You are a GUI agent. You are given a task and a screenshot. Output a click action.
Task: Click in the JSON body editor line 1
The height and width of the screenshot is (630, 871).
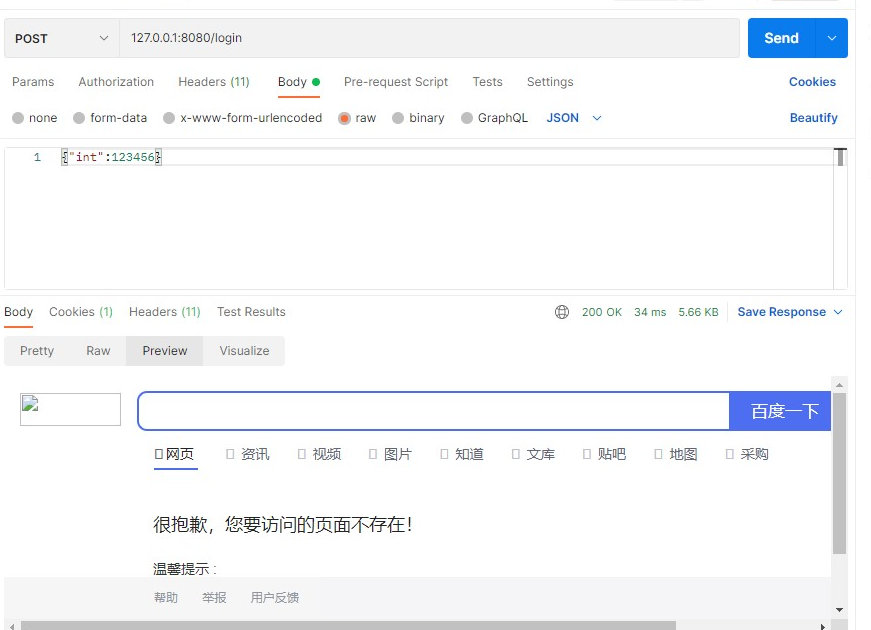(446, 157)
